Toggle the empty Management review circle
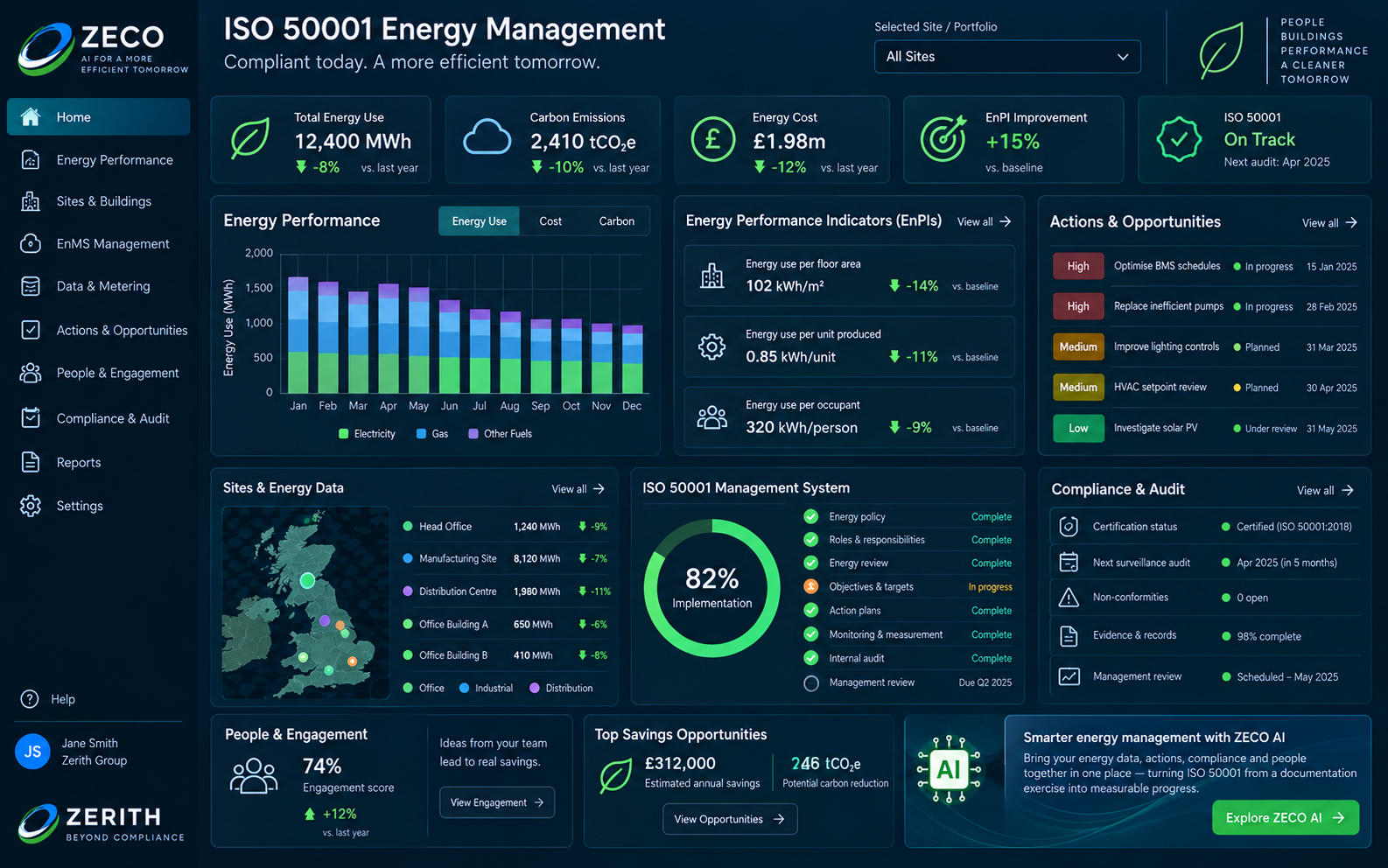 [x=811, y=683]
